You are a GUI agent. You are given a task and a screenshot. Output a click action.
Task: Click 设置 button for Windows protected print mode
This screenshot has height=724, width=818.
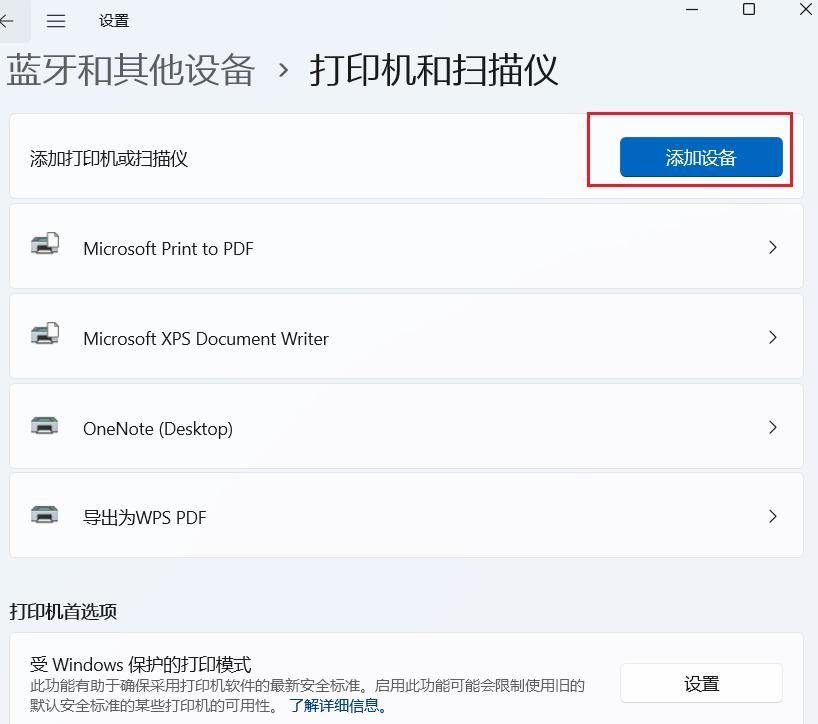701,684
